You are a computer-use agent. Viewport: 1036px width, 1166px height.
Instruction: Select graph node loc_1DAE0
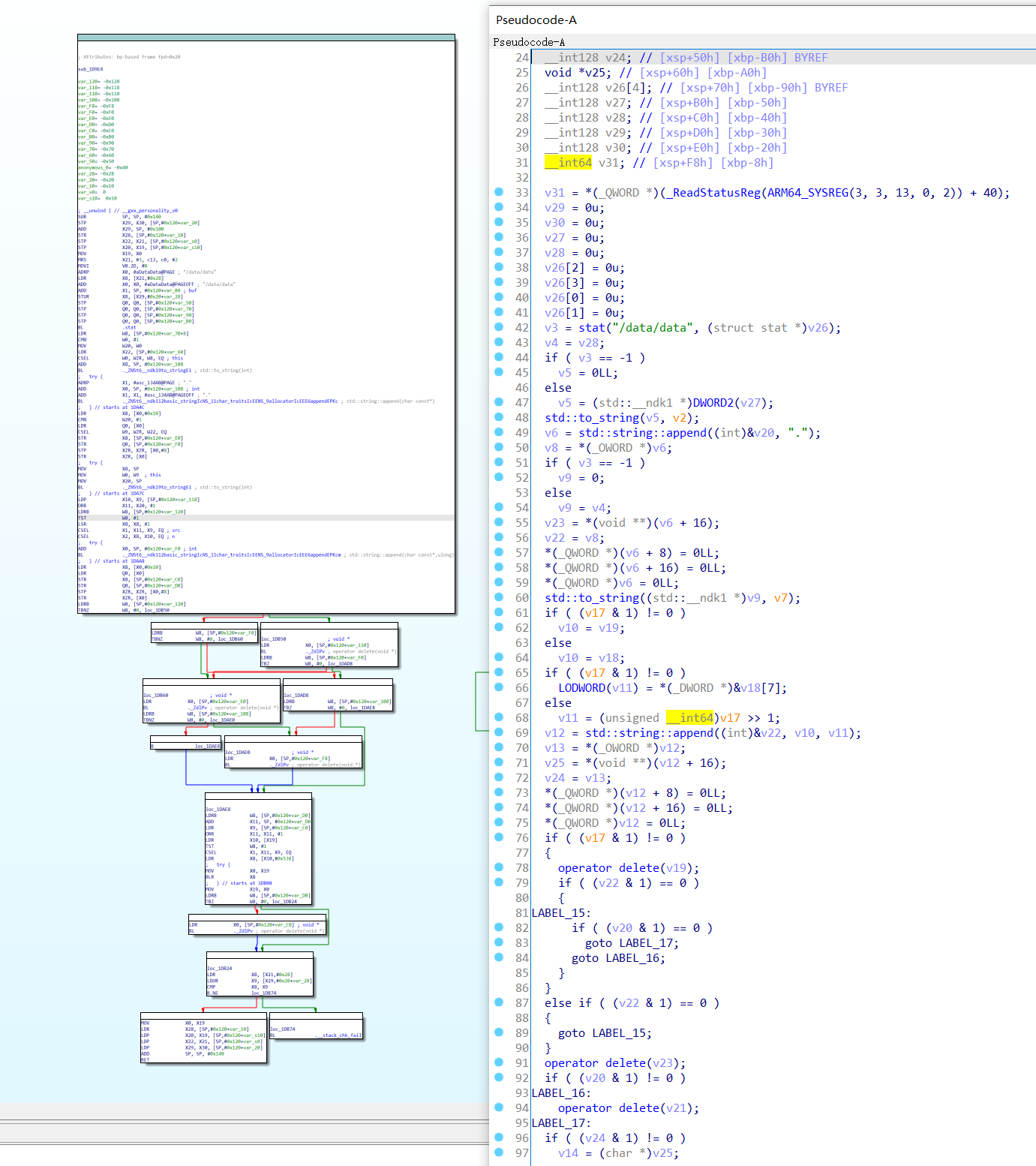[x=293, y=752]
